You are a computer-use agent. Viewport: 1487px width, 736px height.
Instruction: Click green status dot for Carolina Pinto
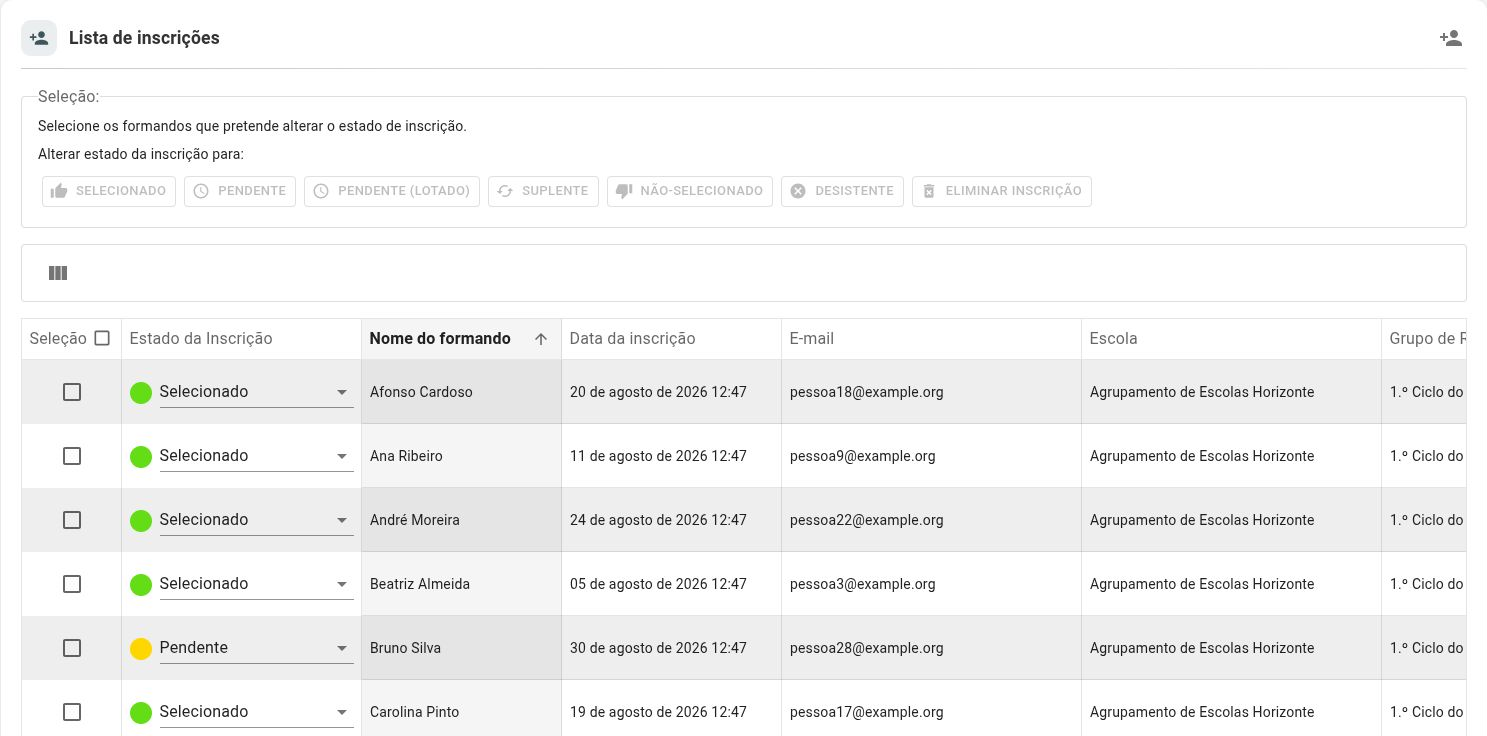pyautogui.click(x=141, y=712)
